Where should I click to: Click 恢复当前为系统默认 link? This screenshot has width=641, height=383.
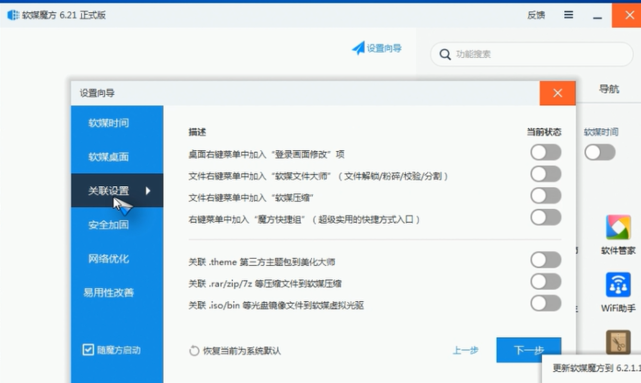[x=242, y=351]
